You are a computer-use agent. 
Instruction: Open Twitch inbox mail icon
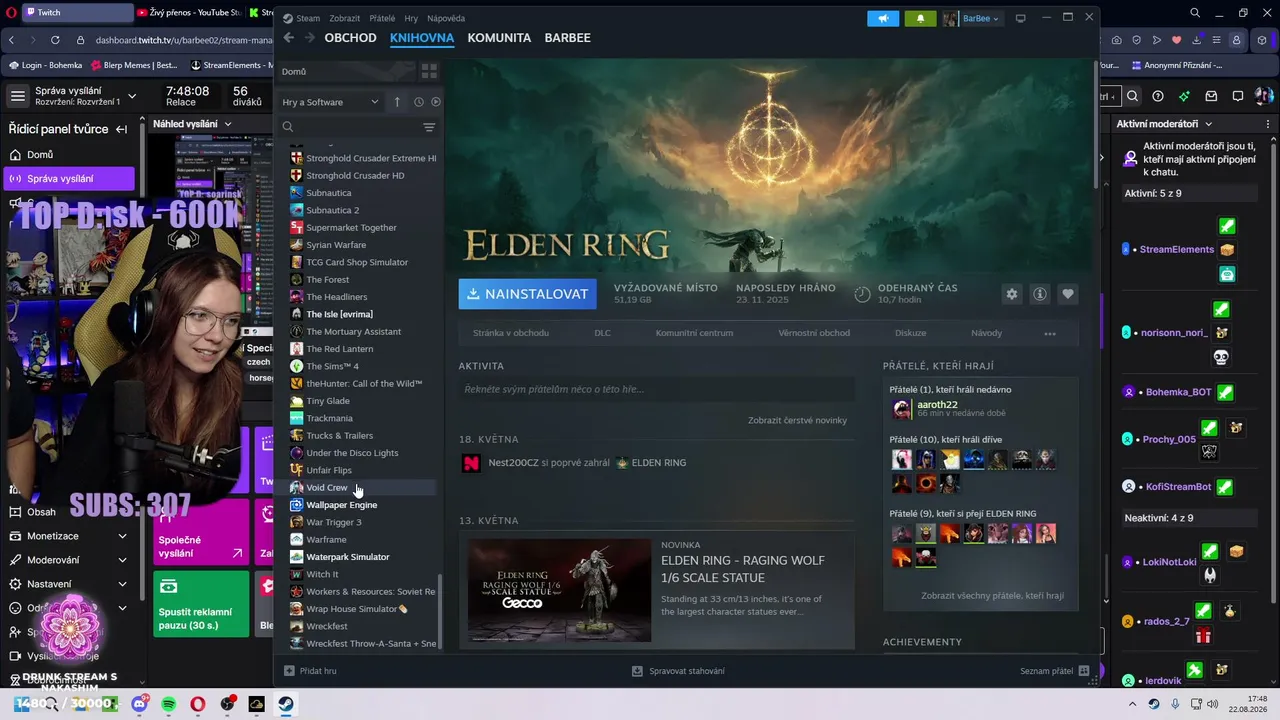click(1211, 96)
